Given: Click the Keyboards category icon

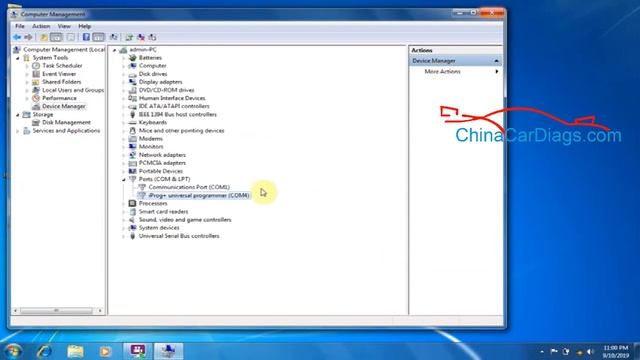Looking at the screenshot, I should tap(132, 122).
